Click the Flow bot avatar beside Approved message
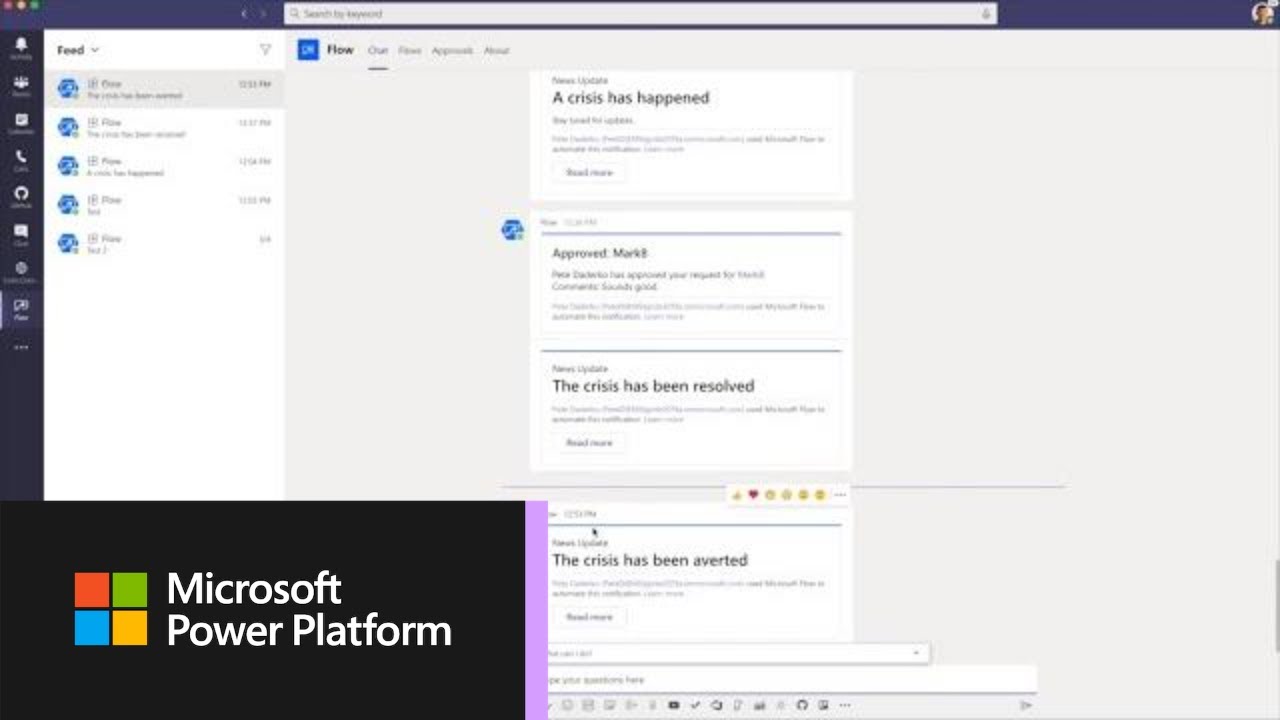1280x720 pixels. click(x=512, y=230)
